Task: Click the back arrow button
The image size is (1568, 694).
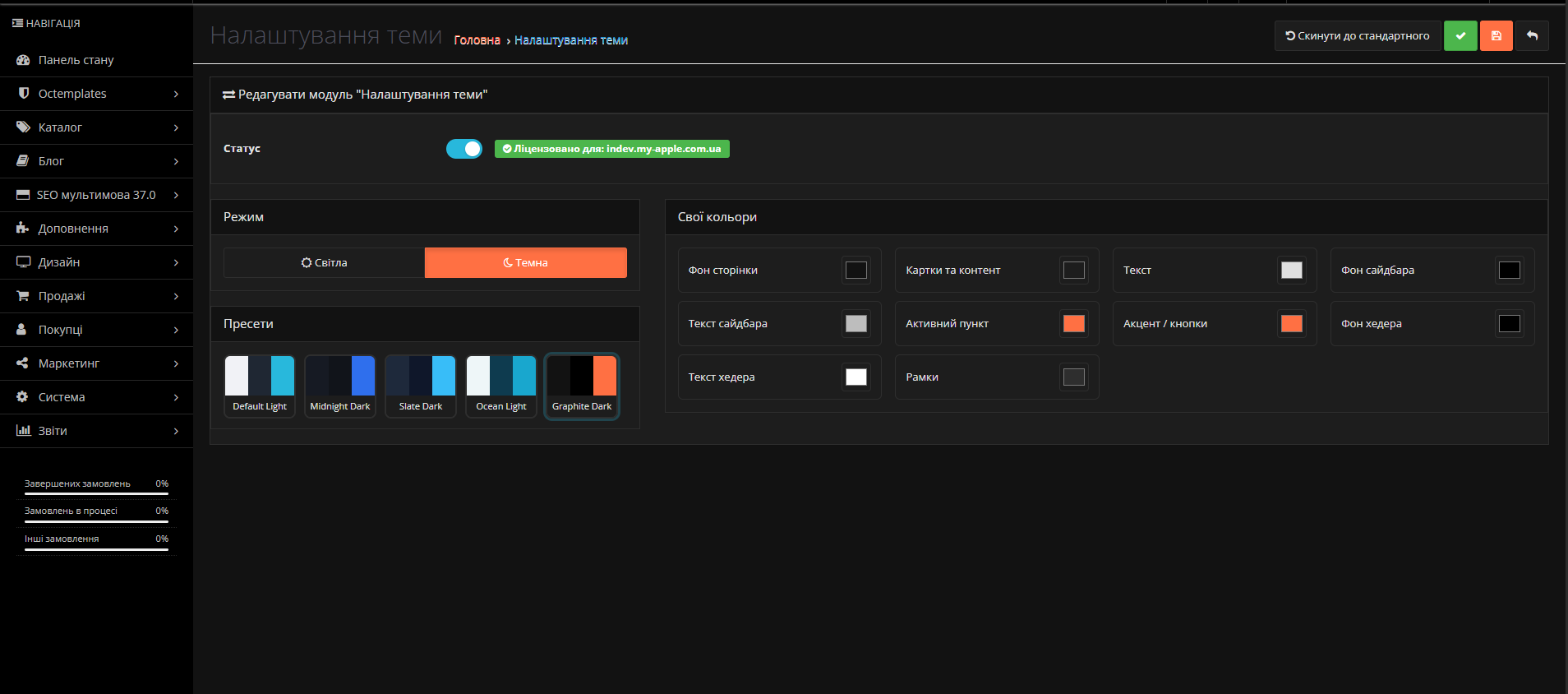Action: pos(1532,36)
